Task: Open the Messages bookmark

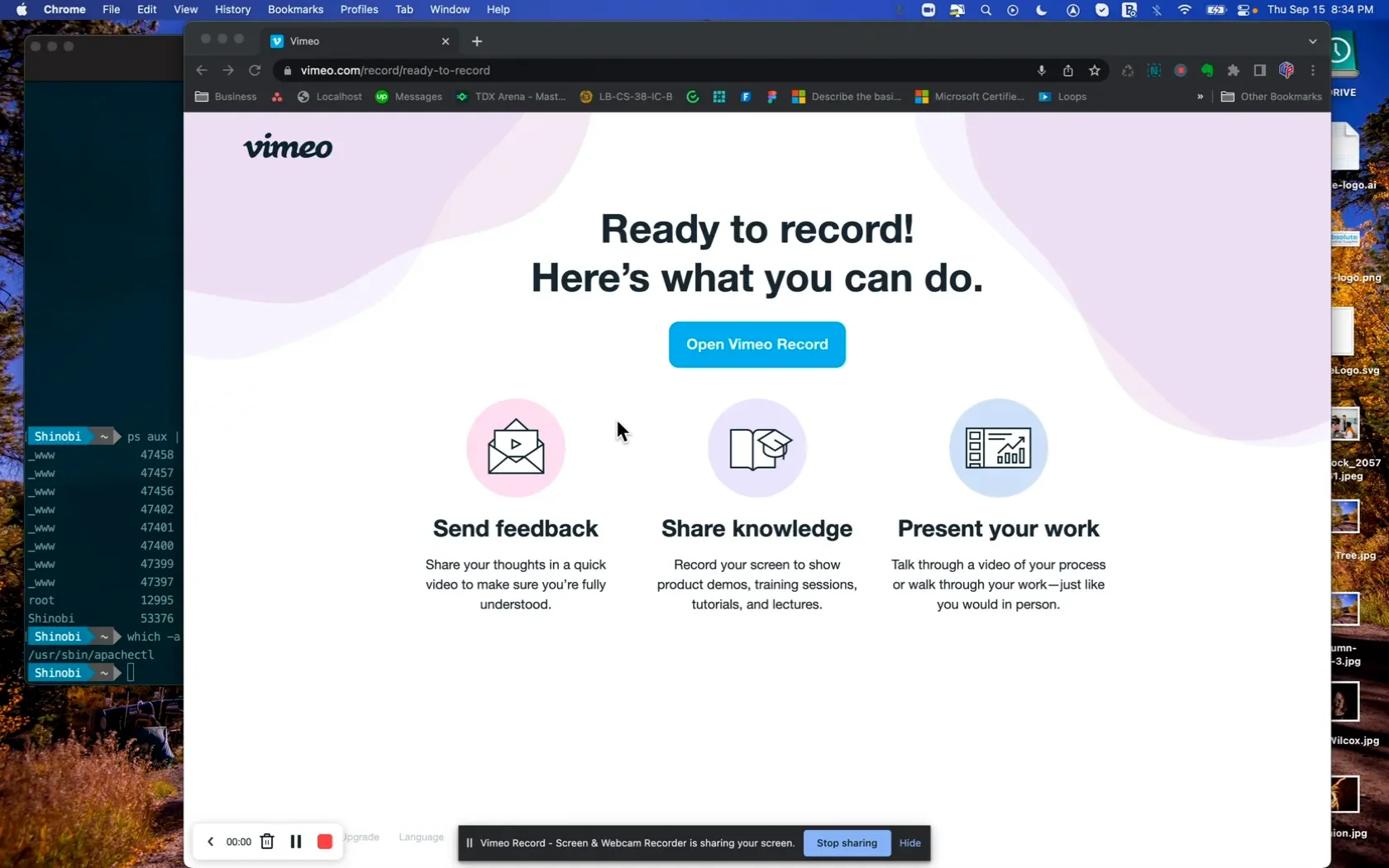Action: (408, 97)
